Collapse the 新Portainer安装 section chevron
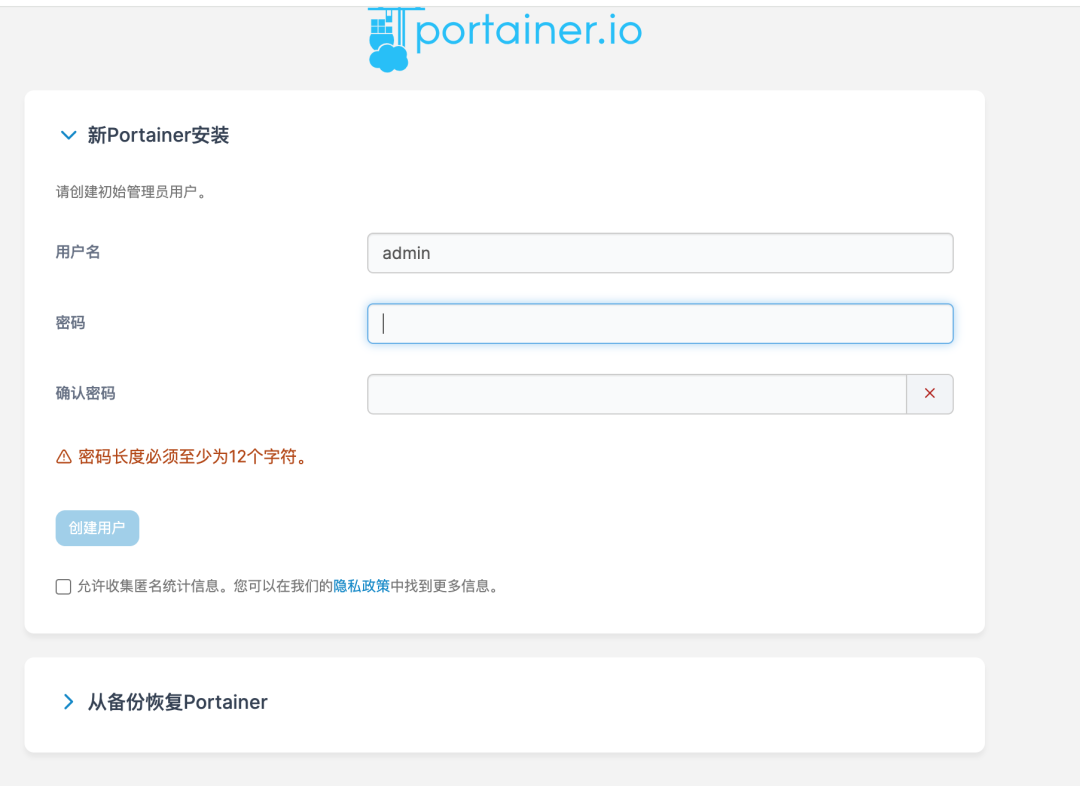The image size is (1080, 786). pos(68,135)
